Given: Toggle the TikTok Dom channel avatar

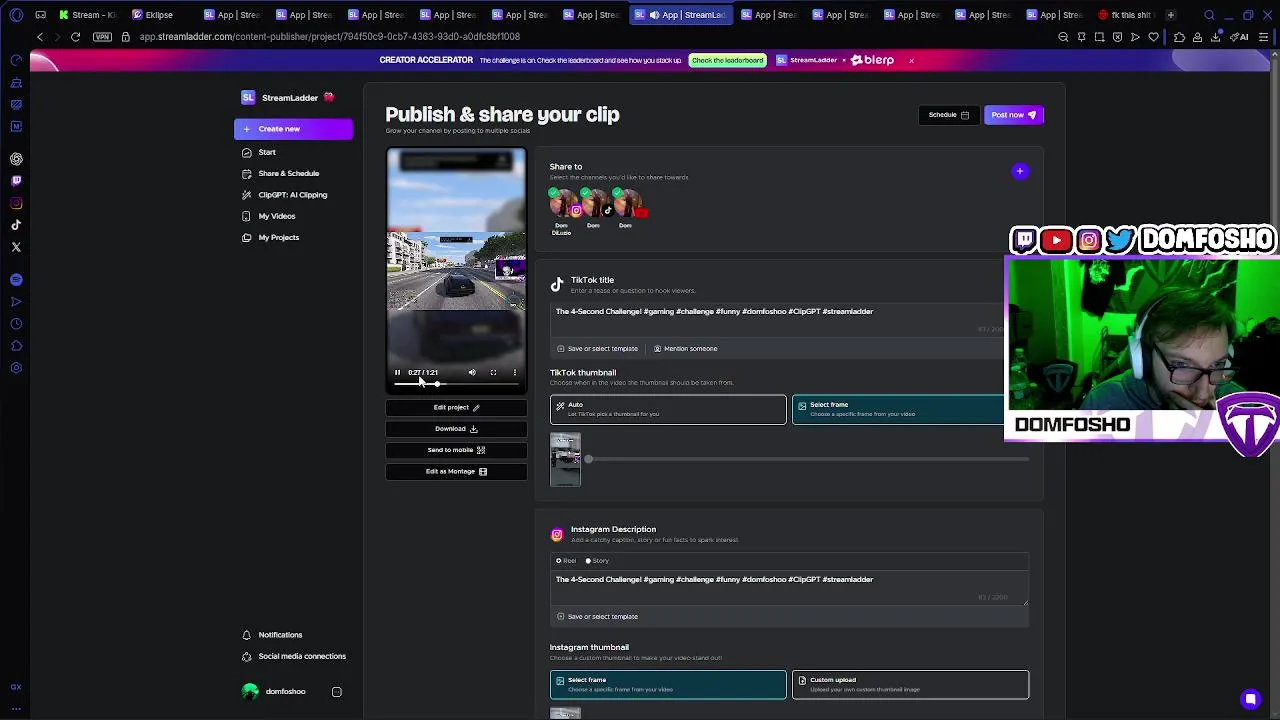Looking at the screenshot, I should coord(596,204).
